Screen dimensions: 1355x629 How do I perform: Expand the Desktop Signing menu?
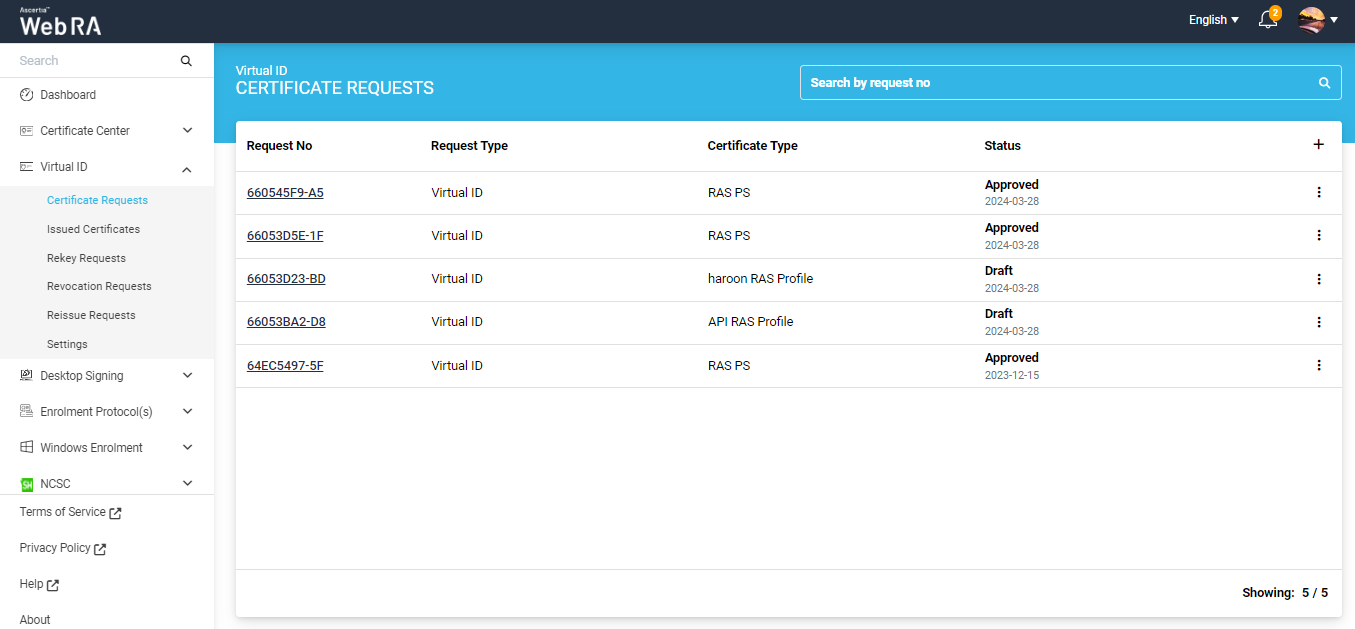click(187, 376)
